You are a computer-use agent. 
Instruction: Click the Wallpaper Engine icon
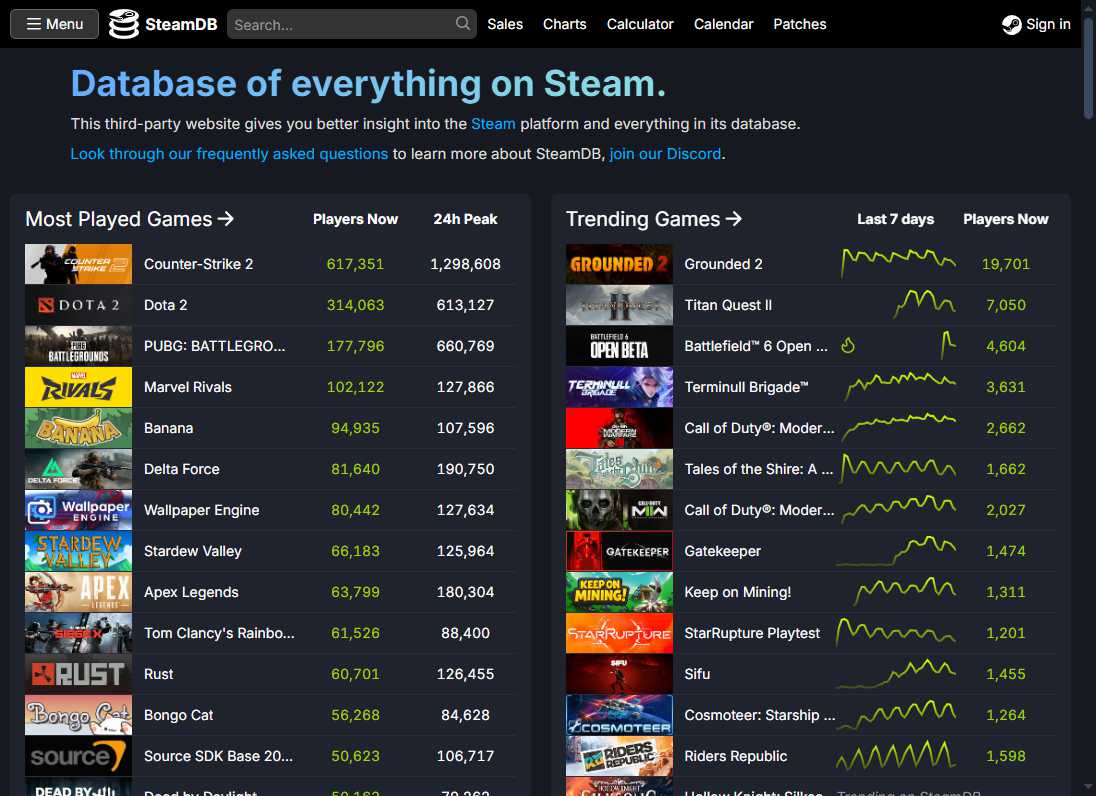pos(78,510)
